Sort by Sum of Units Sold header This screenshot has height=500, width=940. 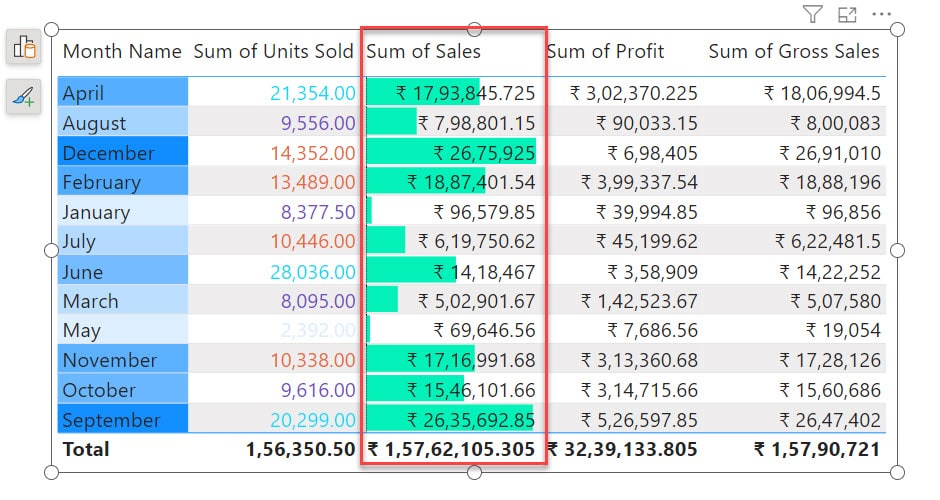pyautogui.click(x=273, y=52)
